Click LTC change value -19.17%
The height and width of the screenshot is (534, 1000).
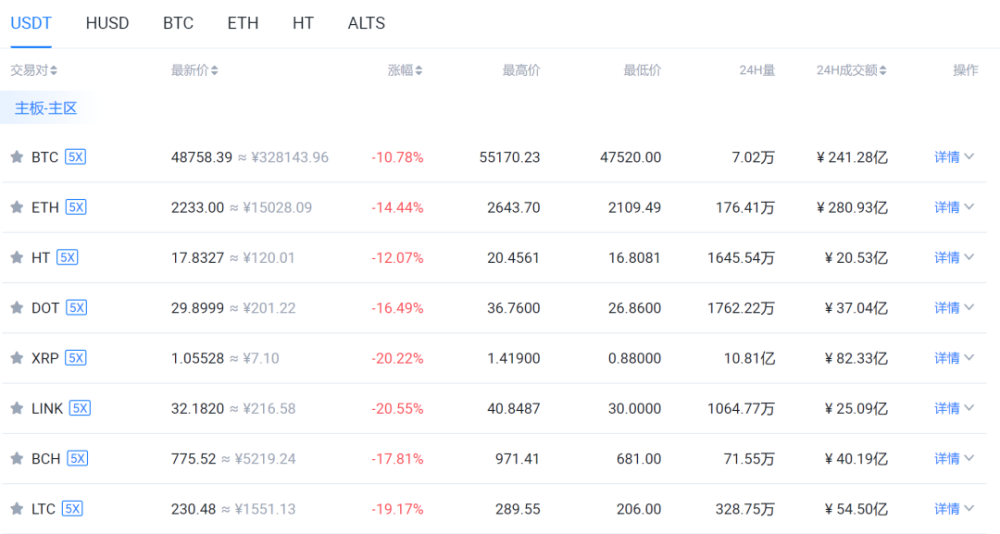pyautogui.click(x=397, y=509)
